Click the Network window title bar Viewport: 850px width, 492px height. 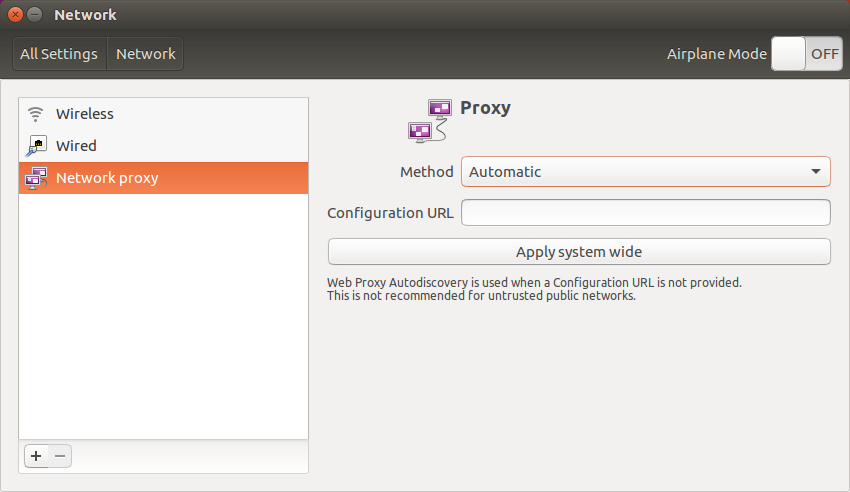pos(400,15)
